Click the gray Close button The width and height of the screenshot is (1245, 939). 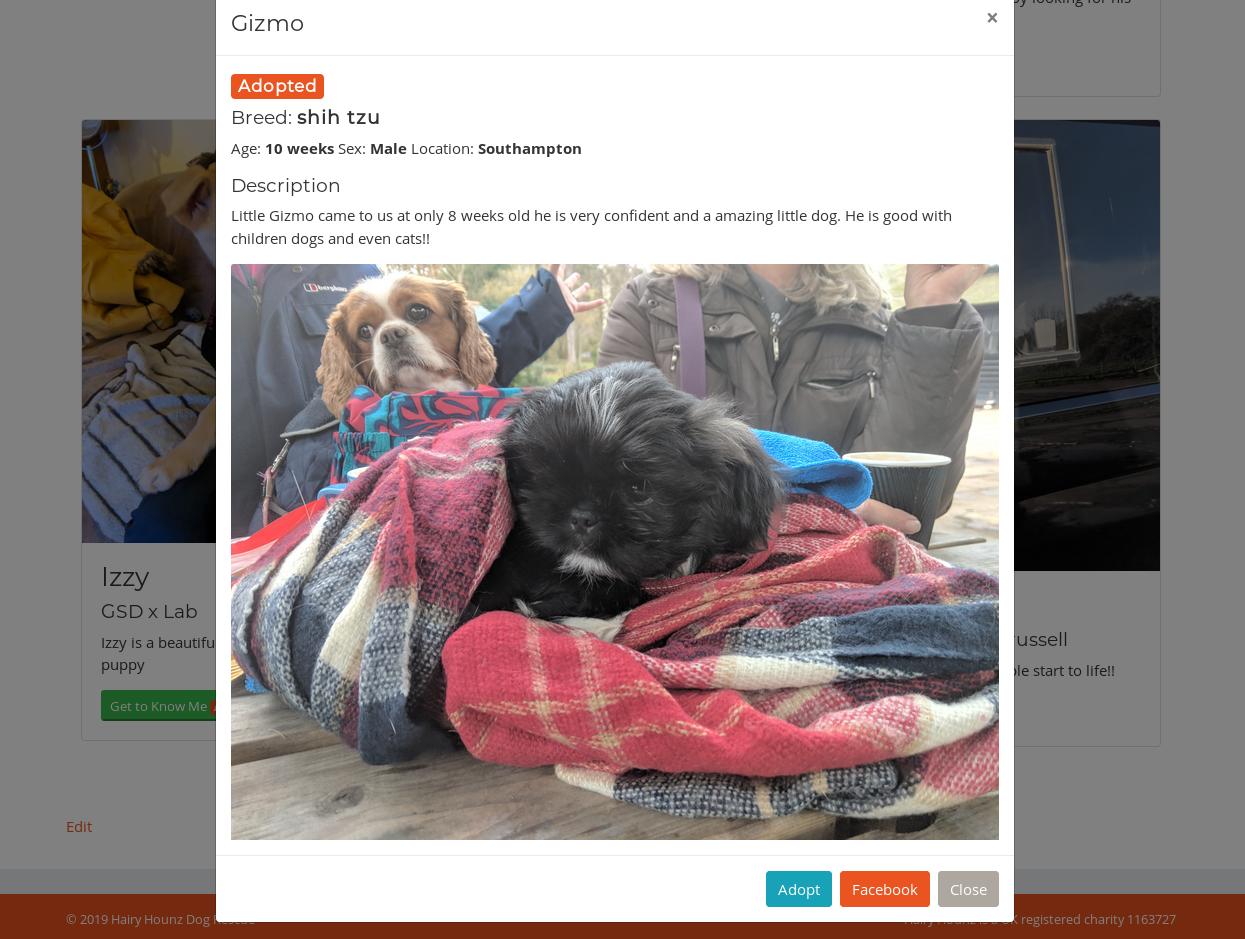(x=968, y=889)
